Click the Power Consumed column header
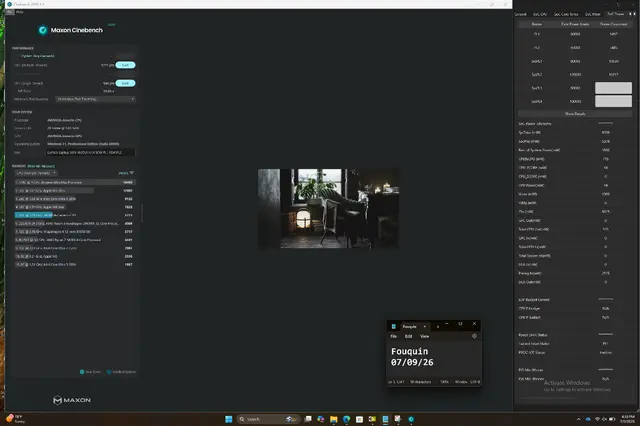The height and width of the screenshot is (426, 640). (613, 24)
